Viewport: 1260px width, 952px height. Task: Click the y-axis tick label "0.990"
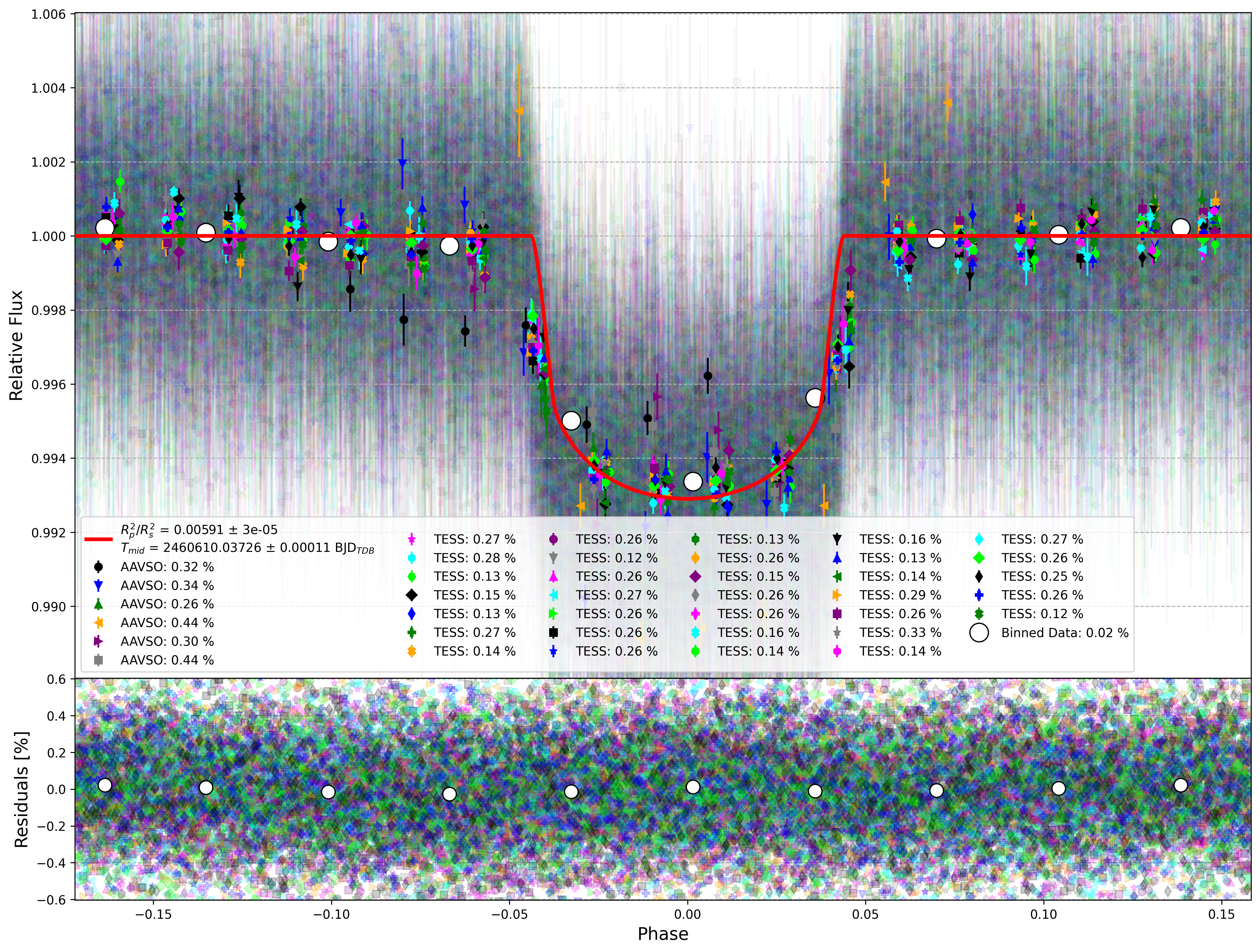click(48, 607)
